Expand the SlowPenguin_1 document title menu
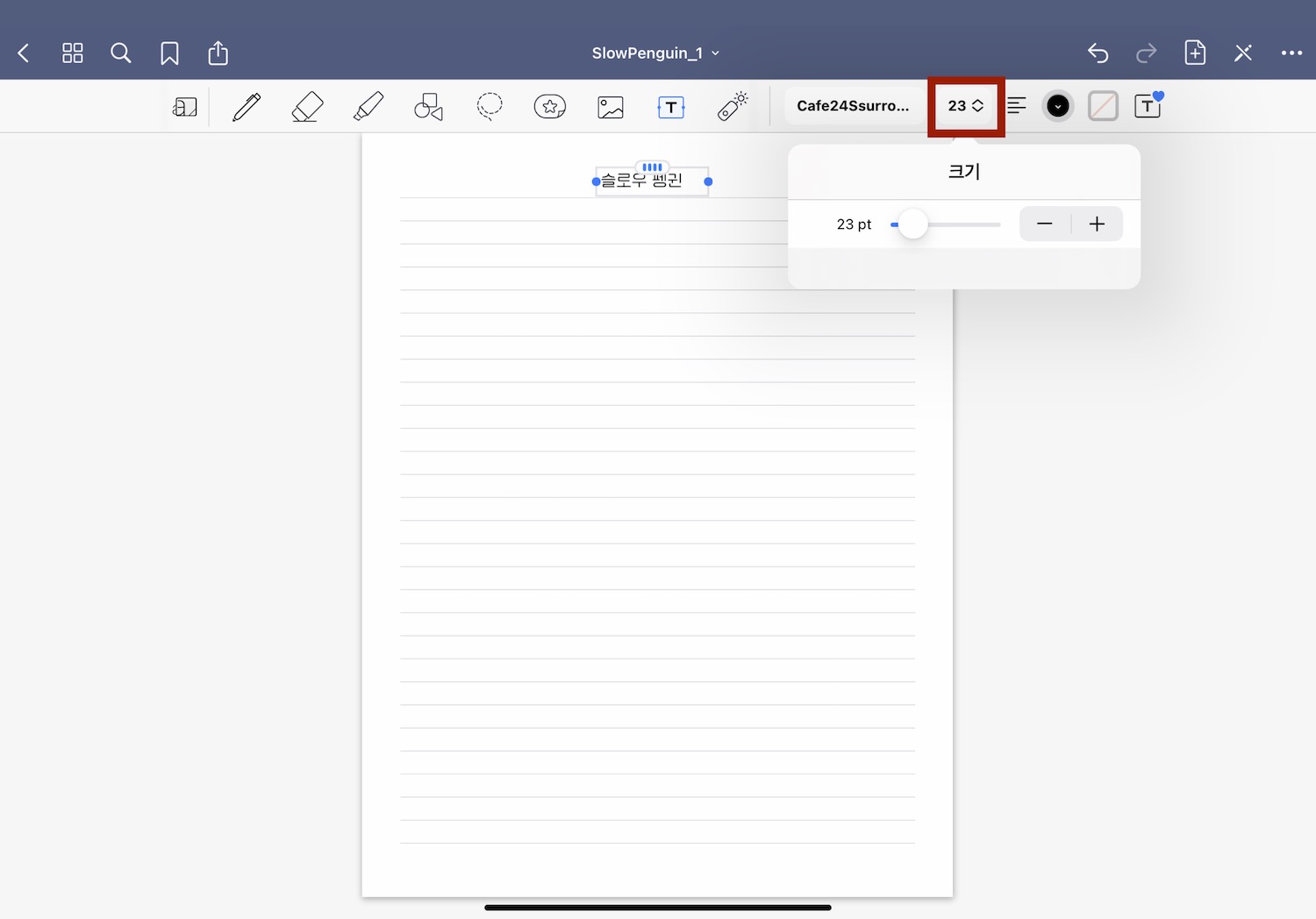 click(655, 53)
